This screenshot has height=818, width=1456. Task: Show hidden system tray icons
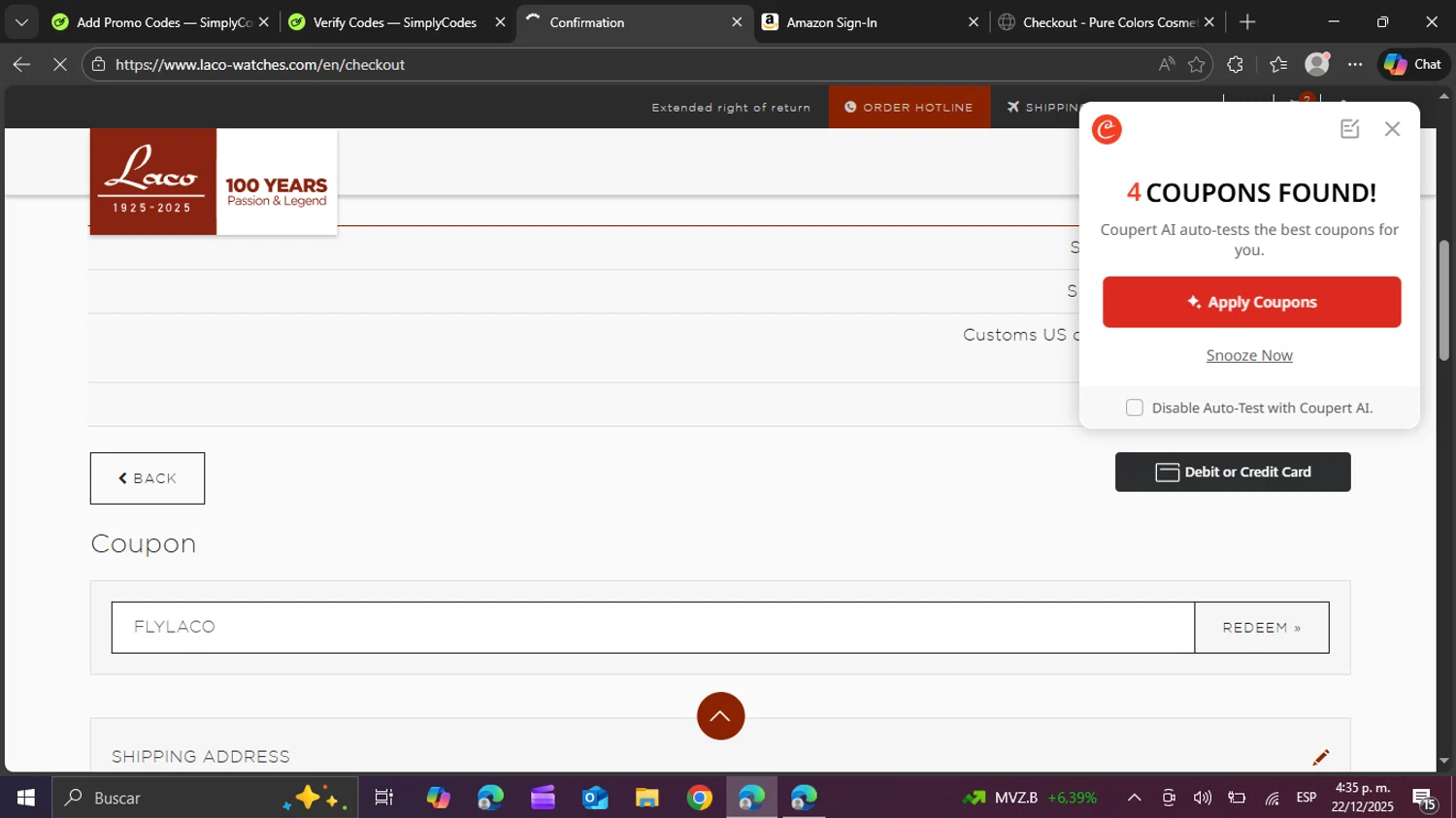1134,798
